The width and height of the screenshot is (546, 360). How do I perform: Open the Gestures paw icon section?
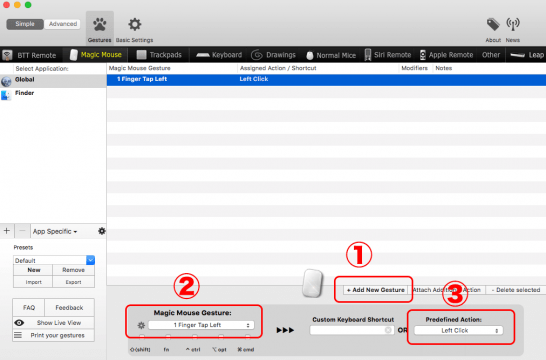(x=100, y=29)
